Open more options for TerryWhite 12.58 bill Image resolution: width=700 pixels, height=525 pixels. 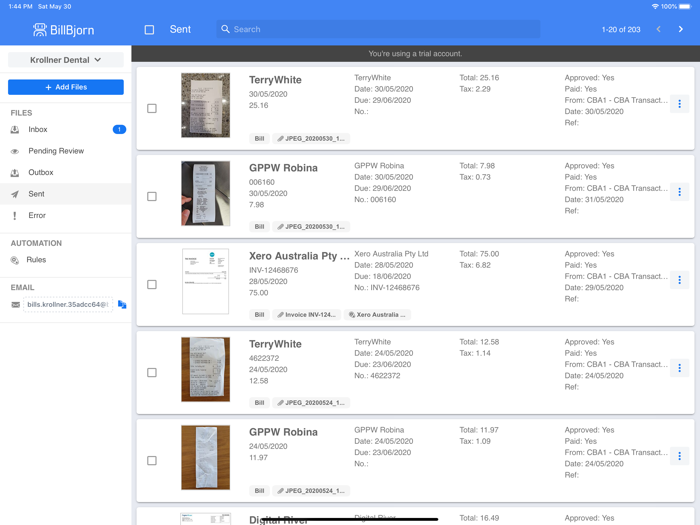679,368
